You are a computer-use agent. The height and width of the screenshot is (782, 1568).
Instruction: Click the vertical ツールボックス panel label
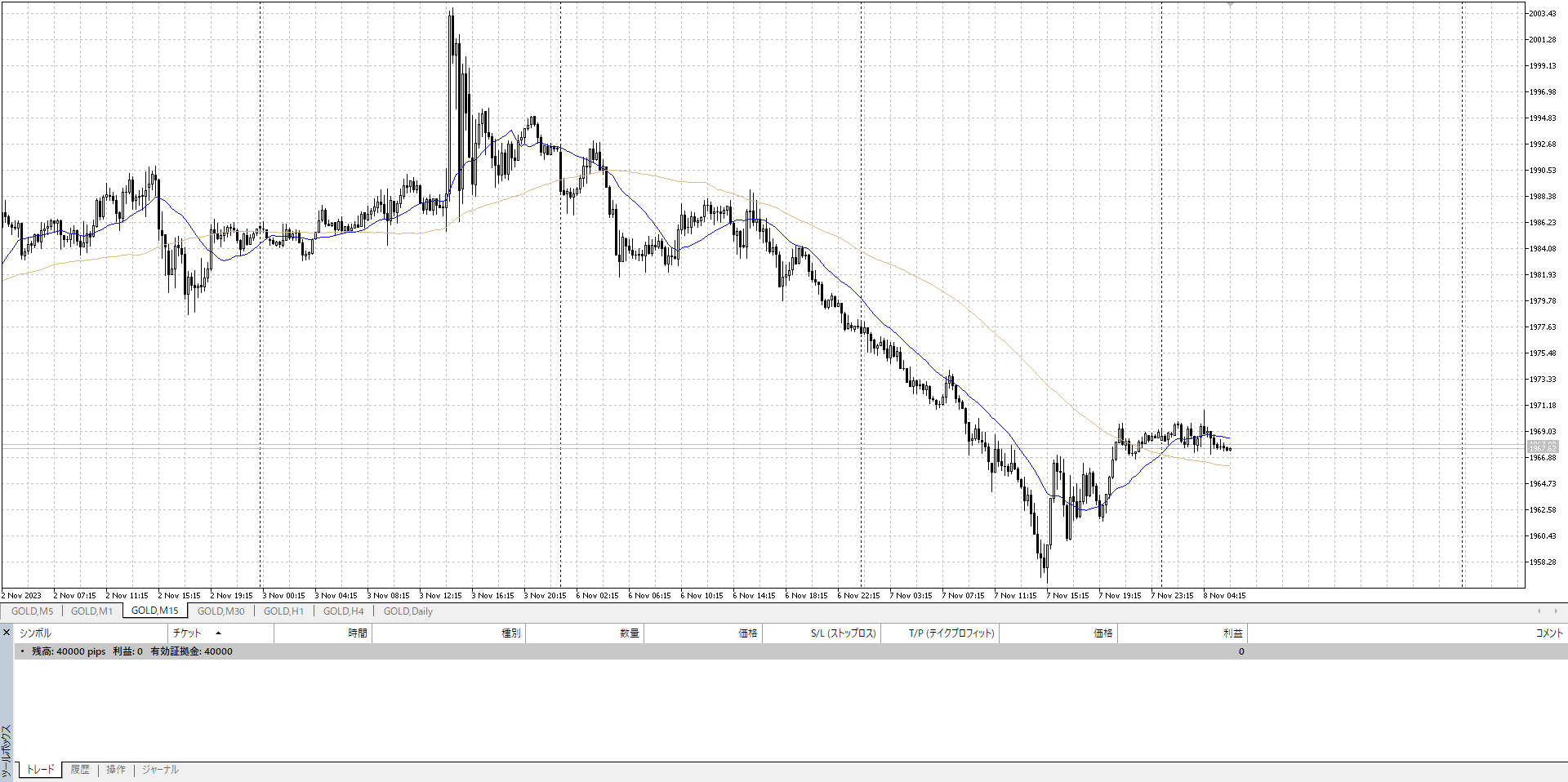click(7, 751)
